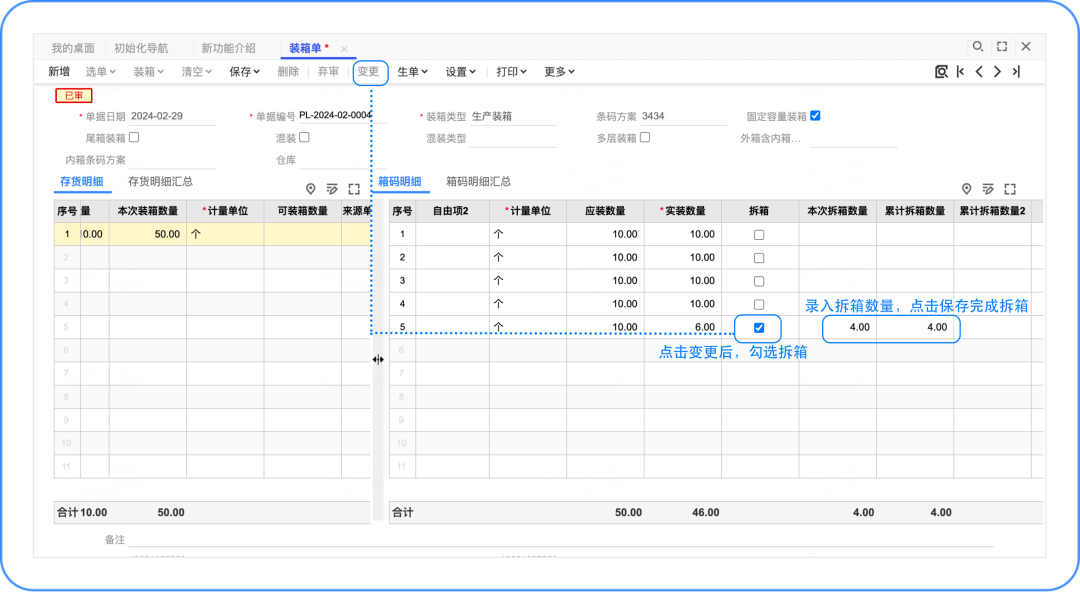Click the panel splitter handle between tables
The image size is (1080, 592).
[378, 360]
